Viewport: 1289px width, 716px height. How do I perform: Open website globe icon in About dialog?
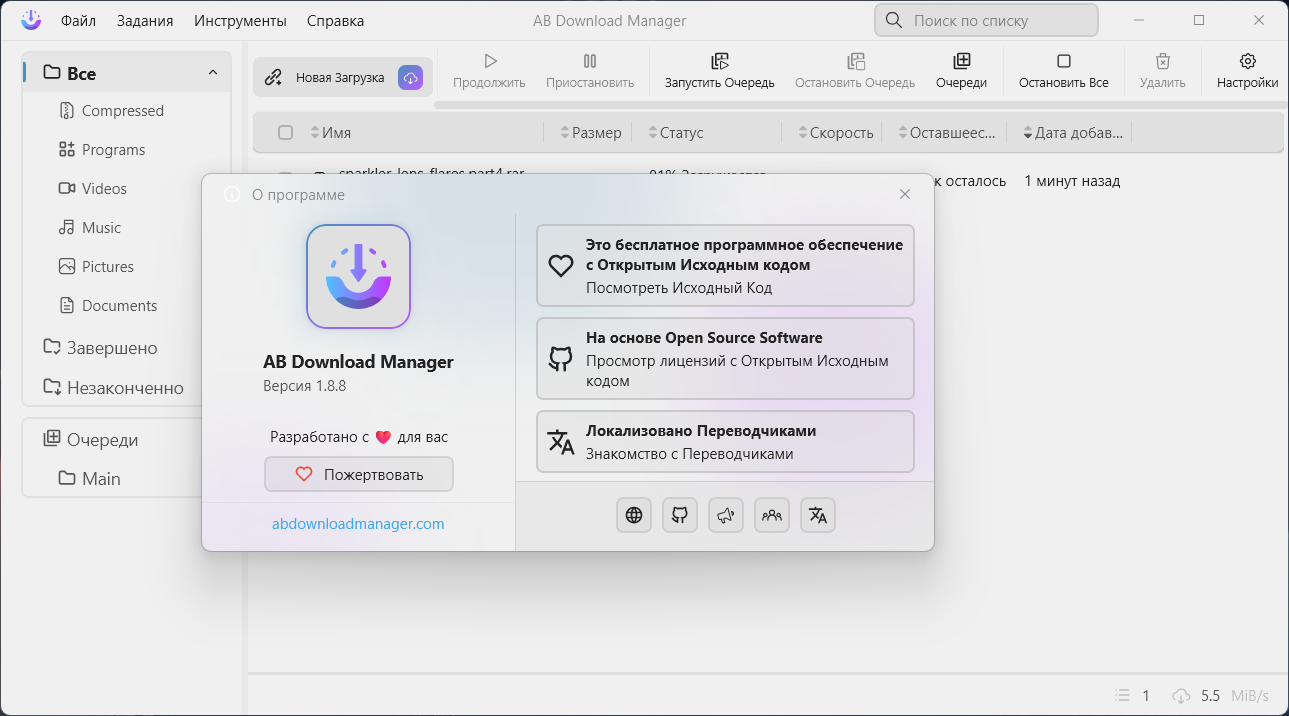click(634, 515)
